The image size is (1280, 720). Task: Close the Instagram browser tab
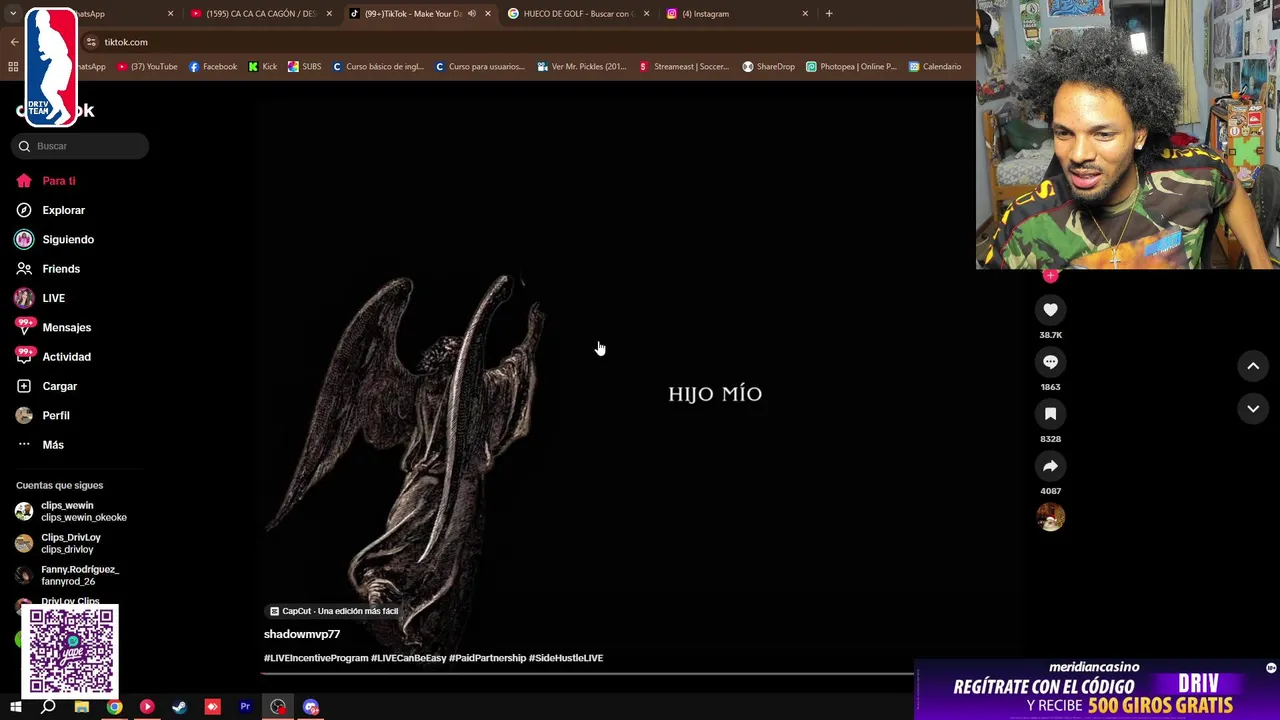click(x=805, y=14)
